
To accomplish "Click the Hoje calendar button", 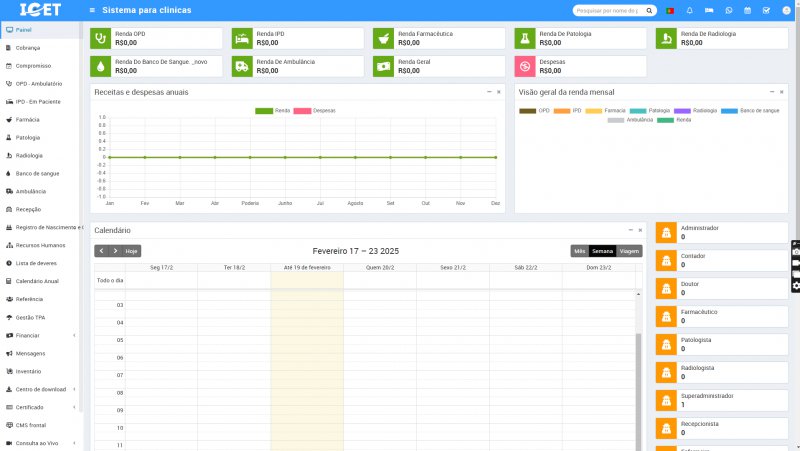I will [x=132, y=251].
